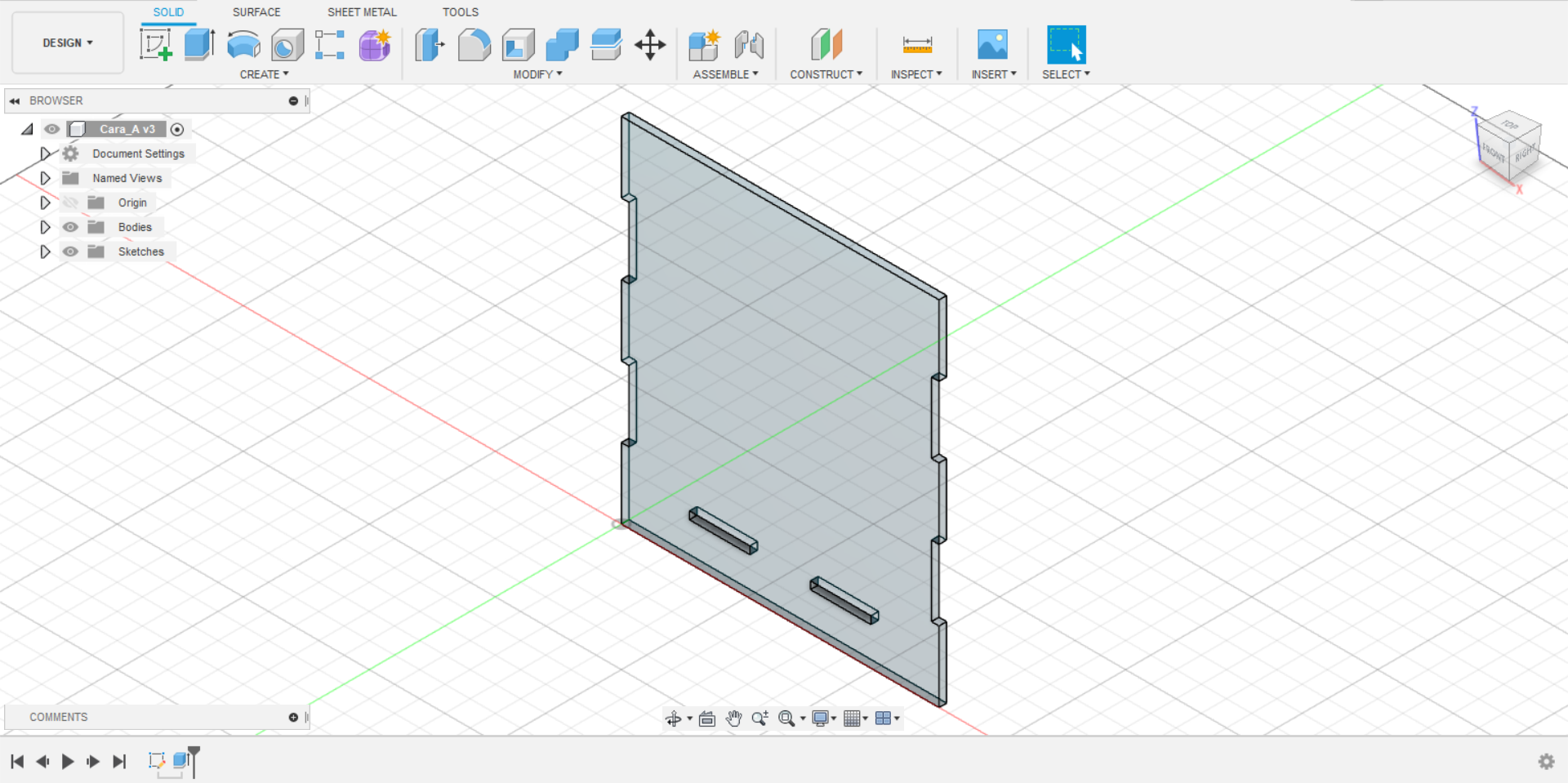The width and height of the screenshot is (1568, 783).
Task: Hide the Bodies folder
Action: 70,227
